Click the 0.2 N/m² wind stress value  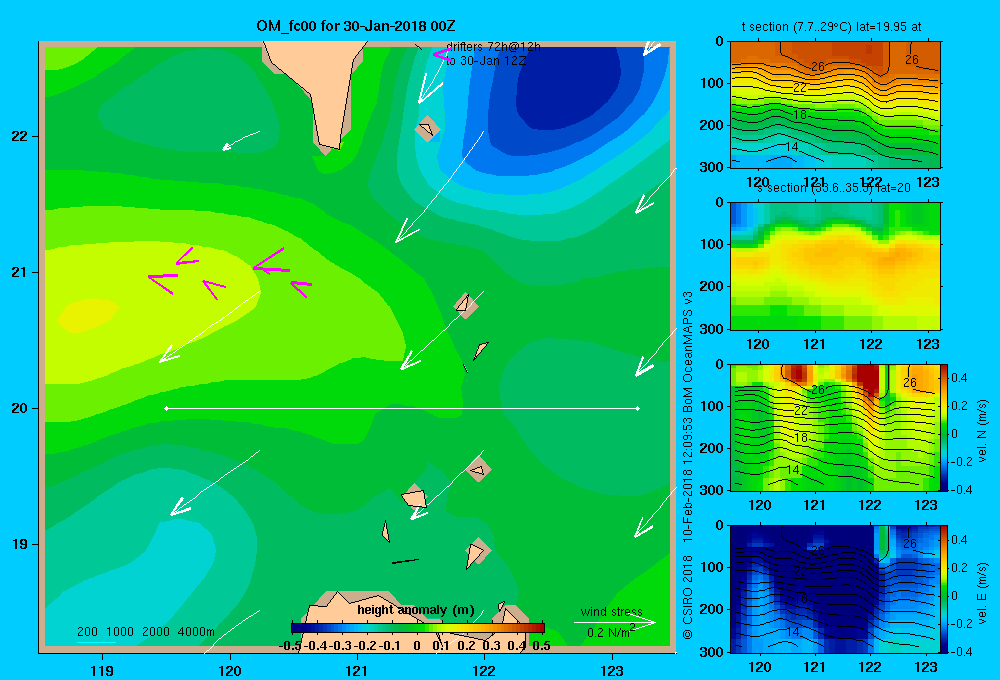click(x=611, y=631)
